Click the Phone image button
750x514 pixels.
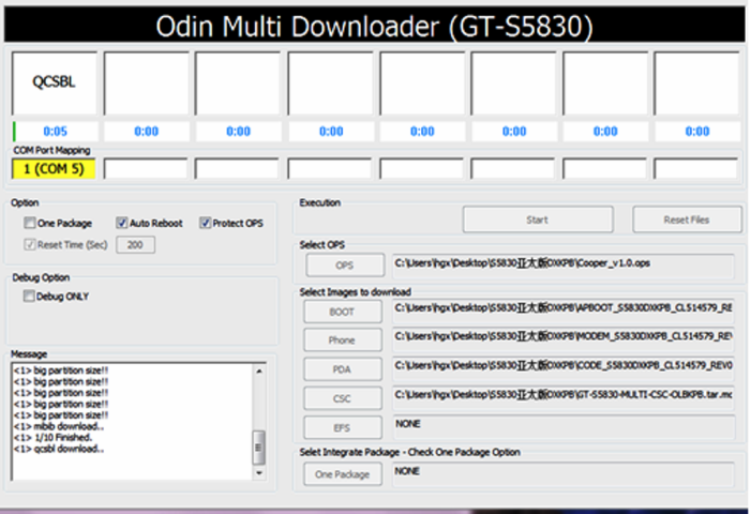pos(342,340)
